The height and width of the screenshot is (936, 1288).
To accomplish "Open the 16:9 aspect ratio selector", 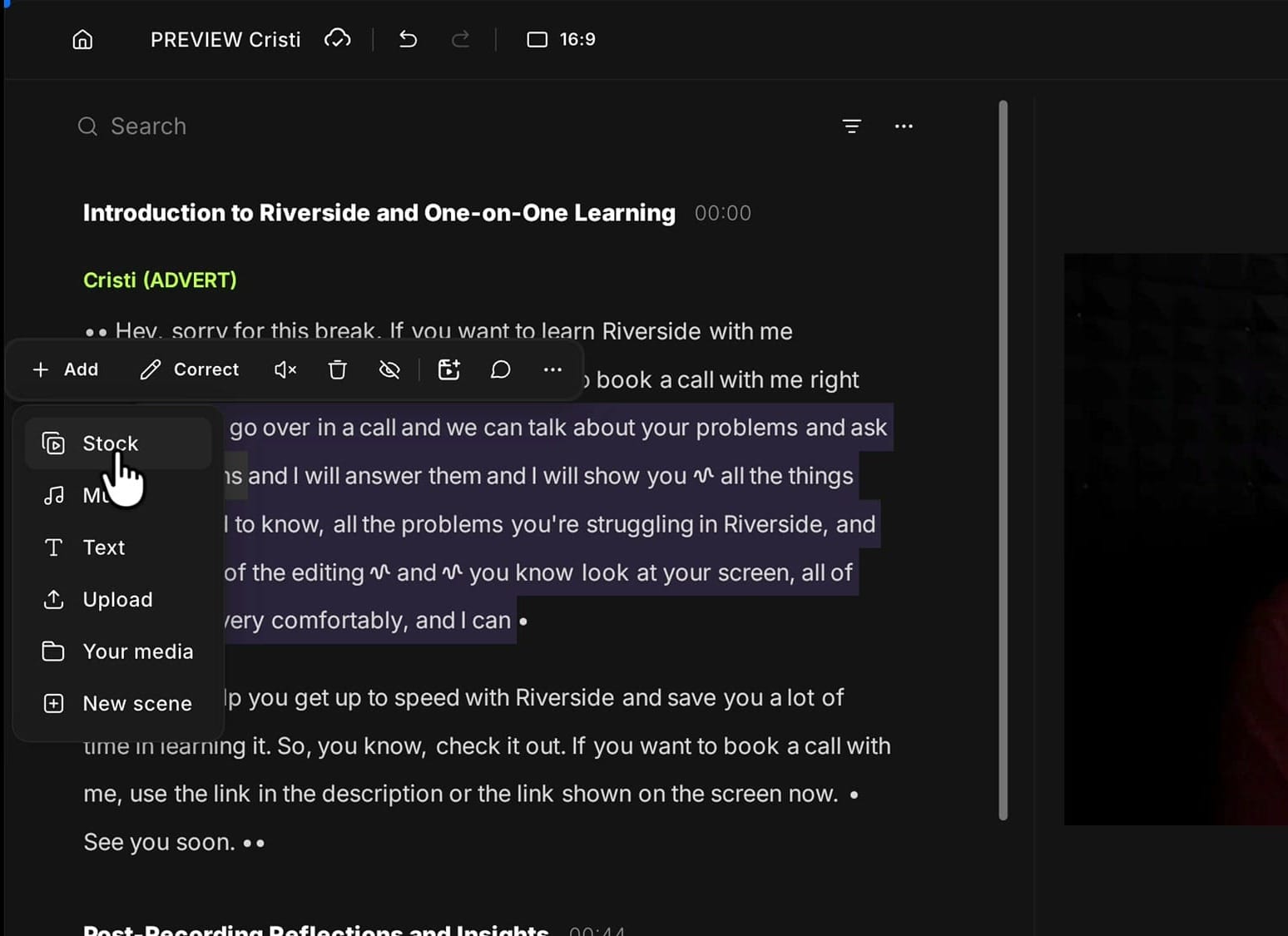I will click(x=561, y=39).
